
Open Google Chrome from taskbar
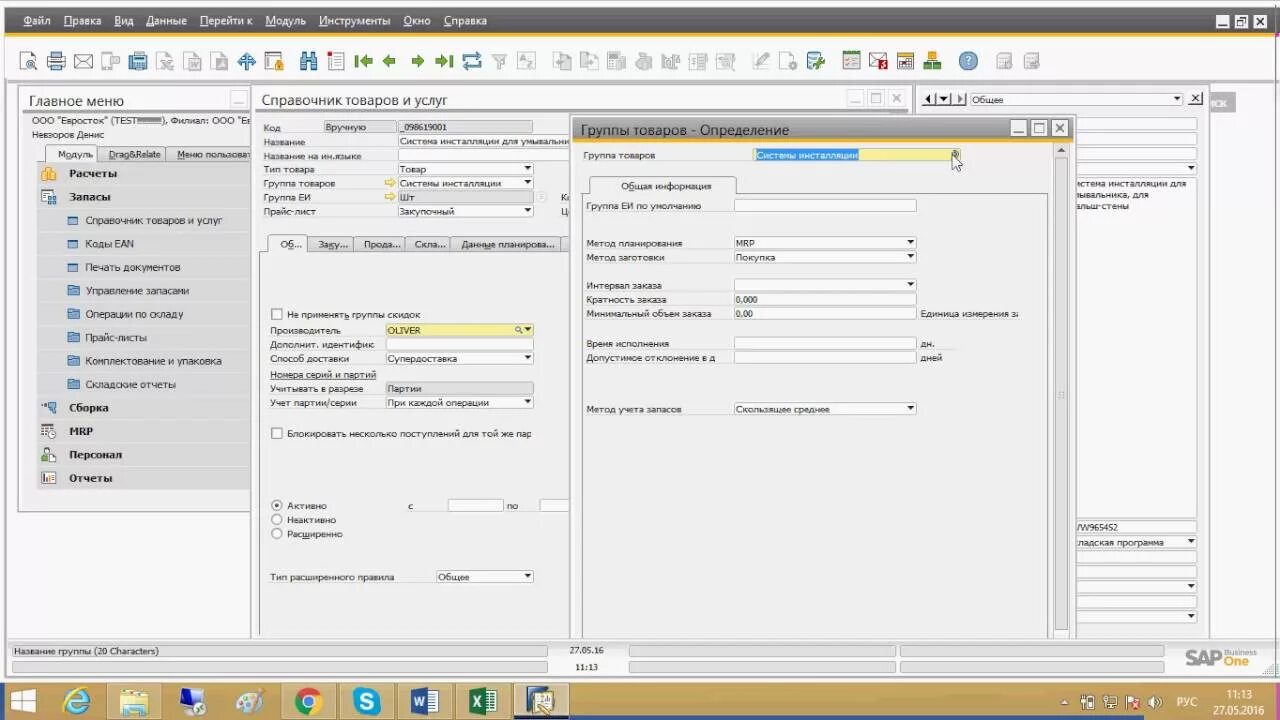pos(308,701)
